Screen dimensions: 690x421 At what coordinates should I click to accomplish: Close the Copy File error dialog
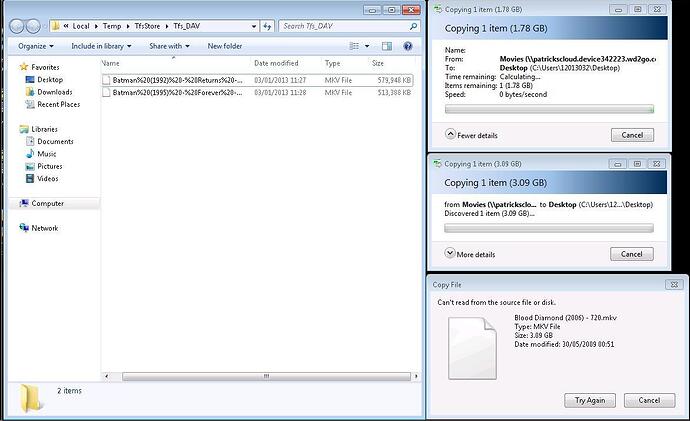674,285
